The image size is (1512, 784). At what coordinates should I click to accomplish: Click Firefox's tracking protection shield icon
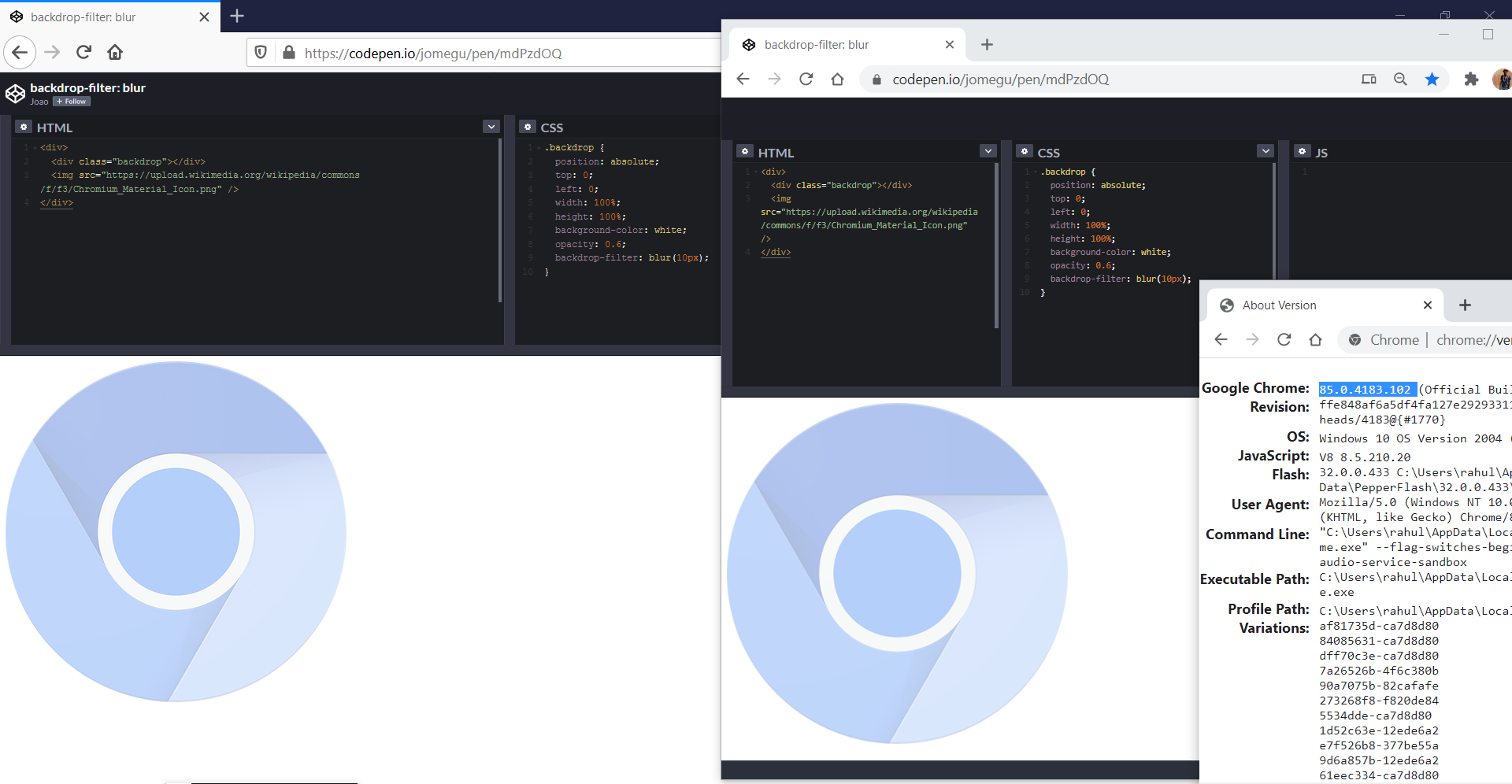point(261,53)
